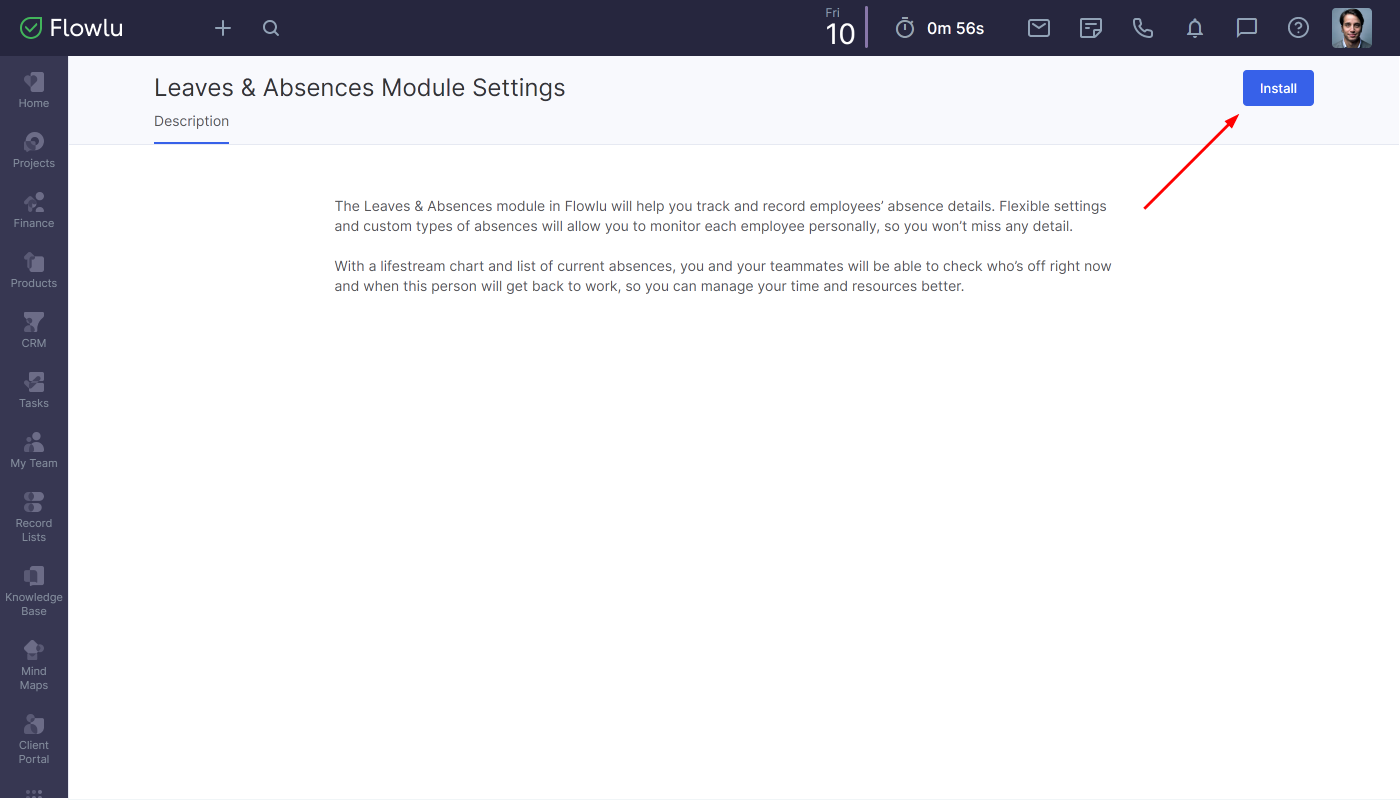The image size is (1400, 800).
Task: Open the phone calls icon
Action: 1143,28
